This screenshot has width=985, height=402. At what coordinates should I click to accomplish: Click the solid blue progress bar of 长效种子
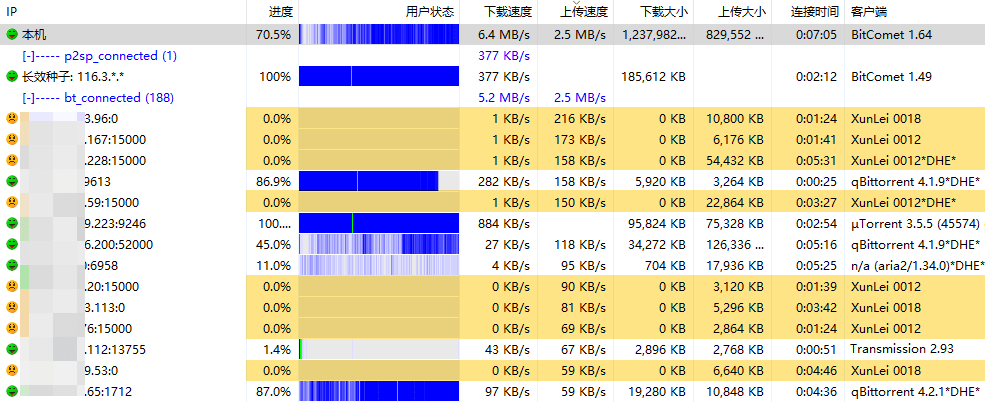click(x=379, y=76)
